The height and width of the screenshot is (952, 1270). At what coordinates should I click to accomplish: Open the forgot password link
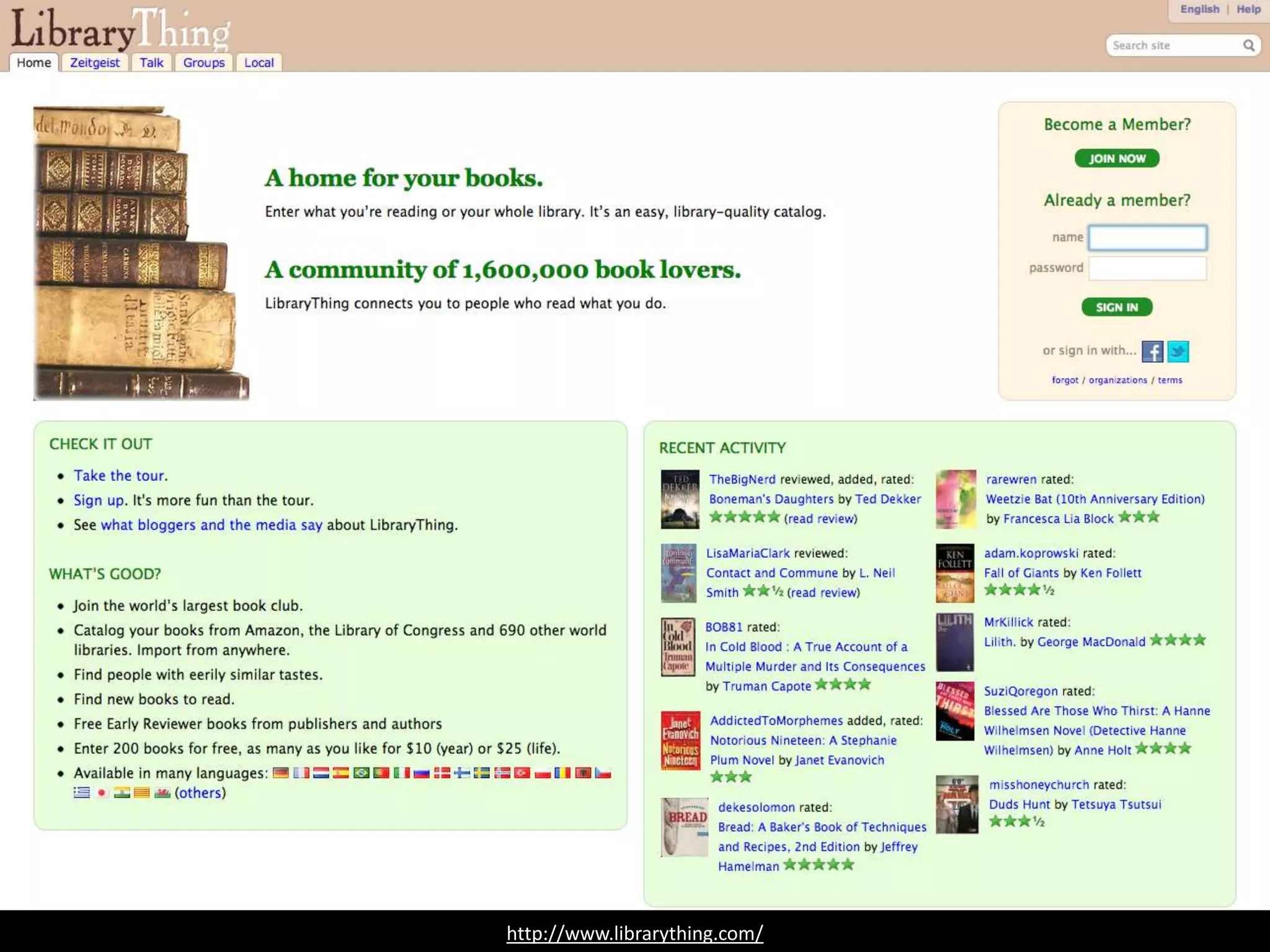tap(1065, 380)
